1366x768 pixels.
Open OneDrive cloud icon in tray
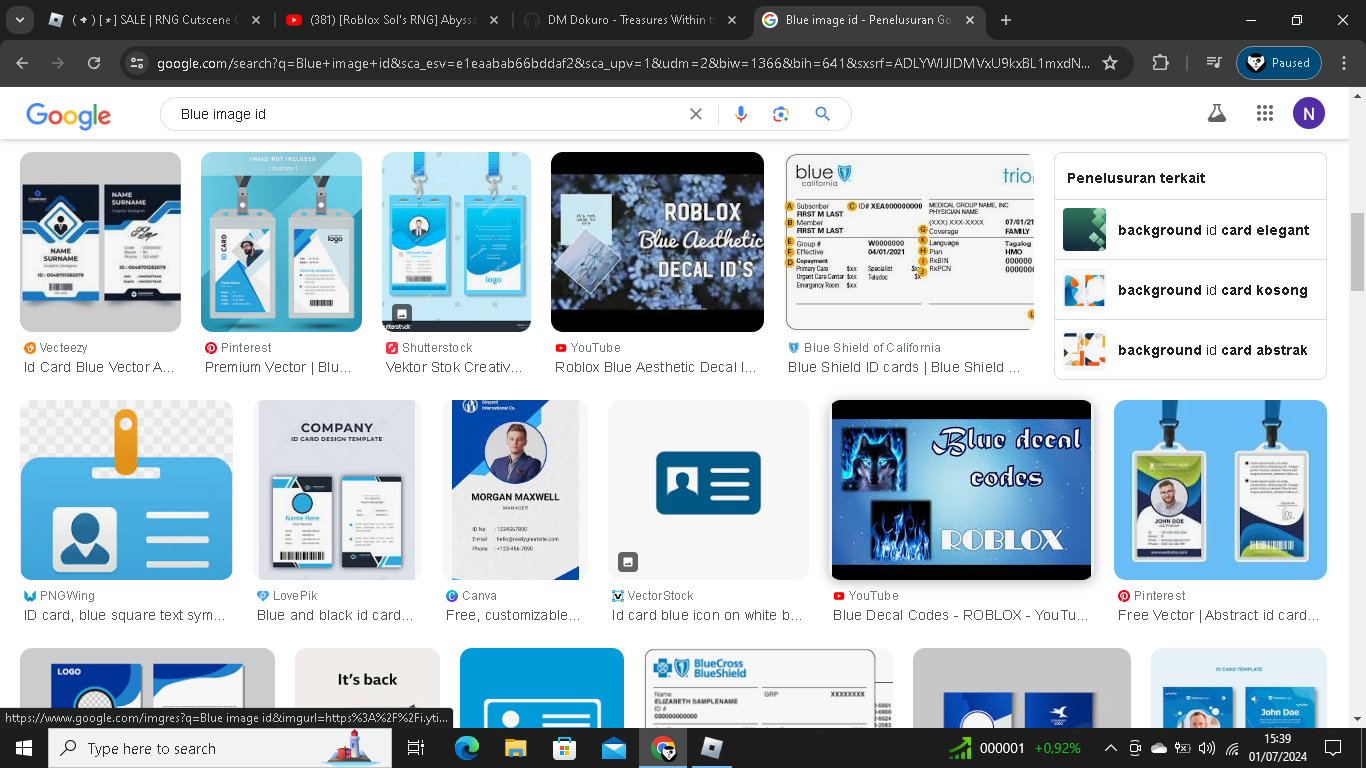pos(1159,748)
